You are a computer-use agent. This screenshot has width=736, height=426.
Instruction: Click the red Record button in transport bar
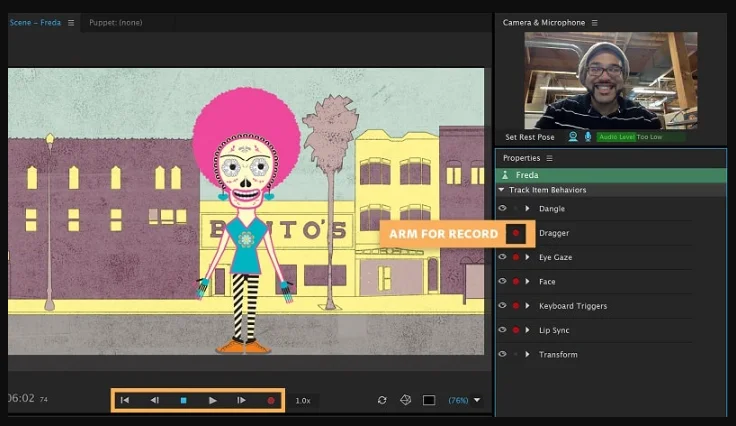click(x=271, y=401)
